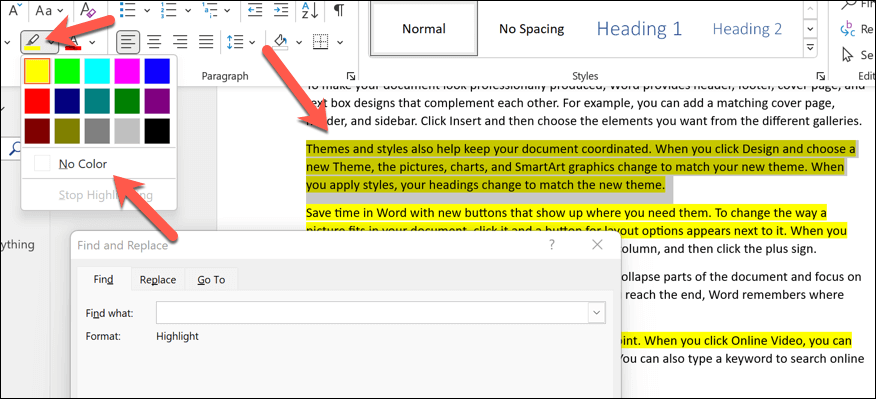
Task: Click the Font Color button with red underline
Action: [73, 42]
